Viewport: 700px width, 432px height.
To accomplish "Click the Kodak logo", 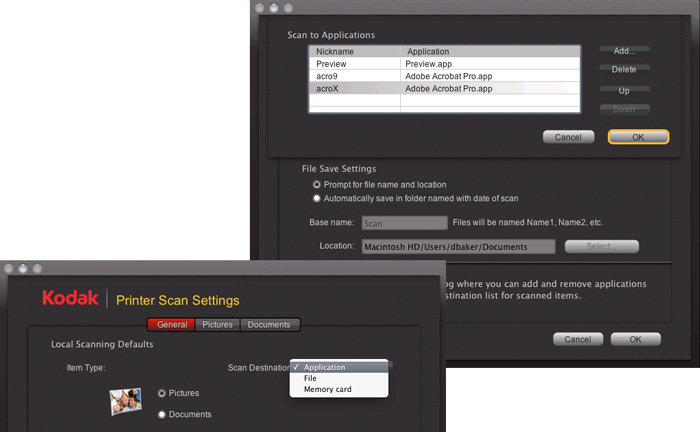I will tap(71, 298).
